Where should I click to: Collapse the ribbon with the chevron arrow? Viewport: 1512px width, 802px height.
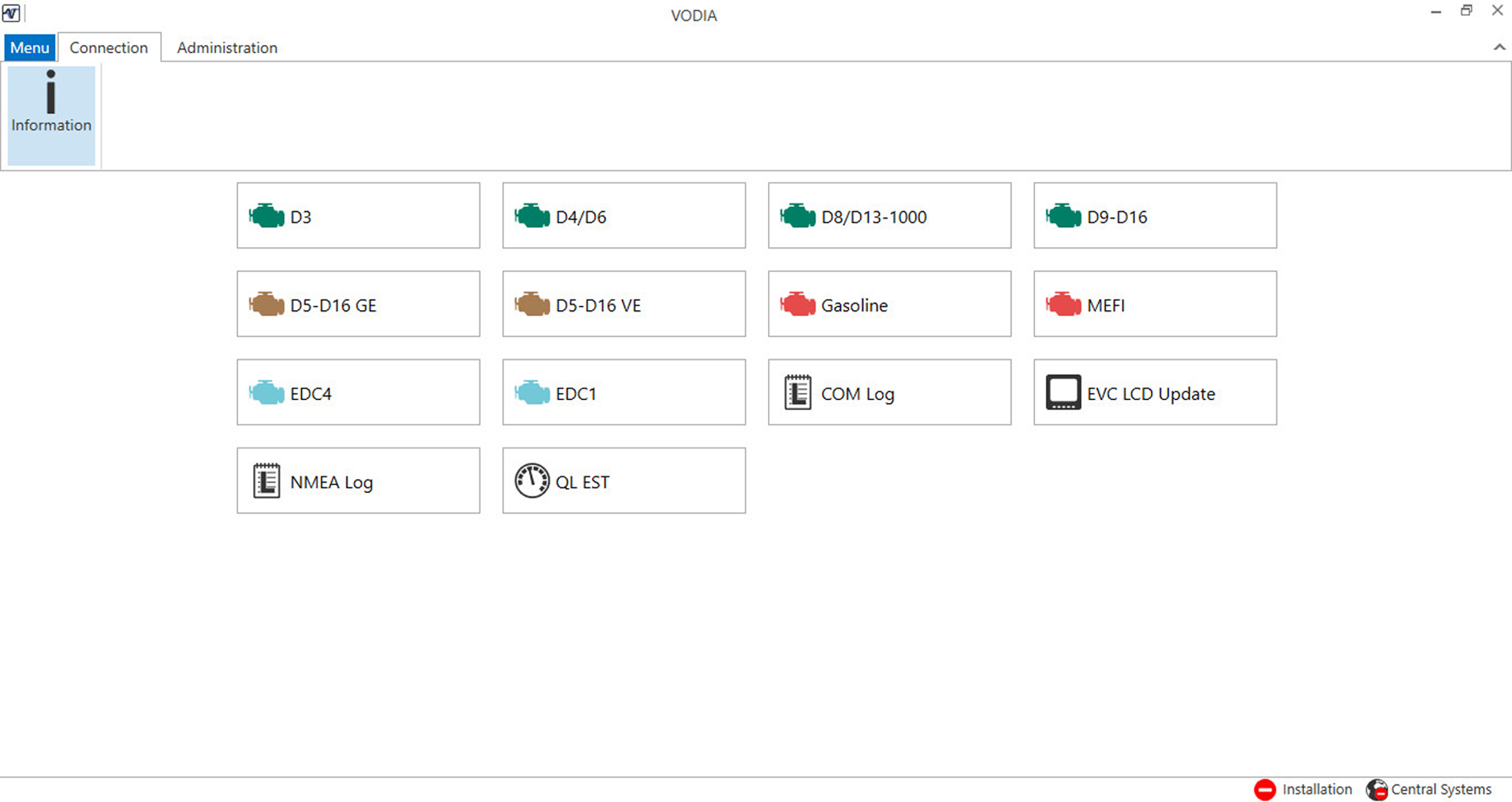[x=1499, y=48]
